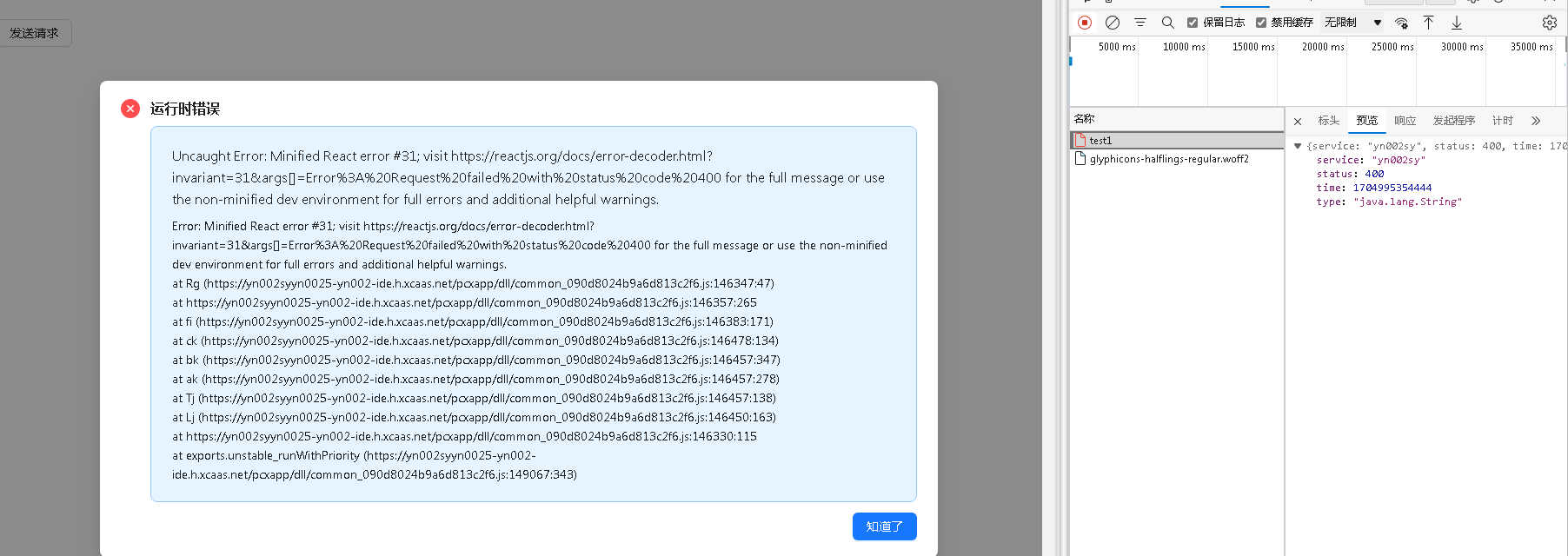Switch to the 计时 tab
This screenshot has width=1568, height=556.
coord(1503,121)
